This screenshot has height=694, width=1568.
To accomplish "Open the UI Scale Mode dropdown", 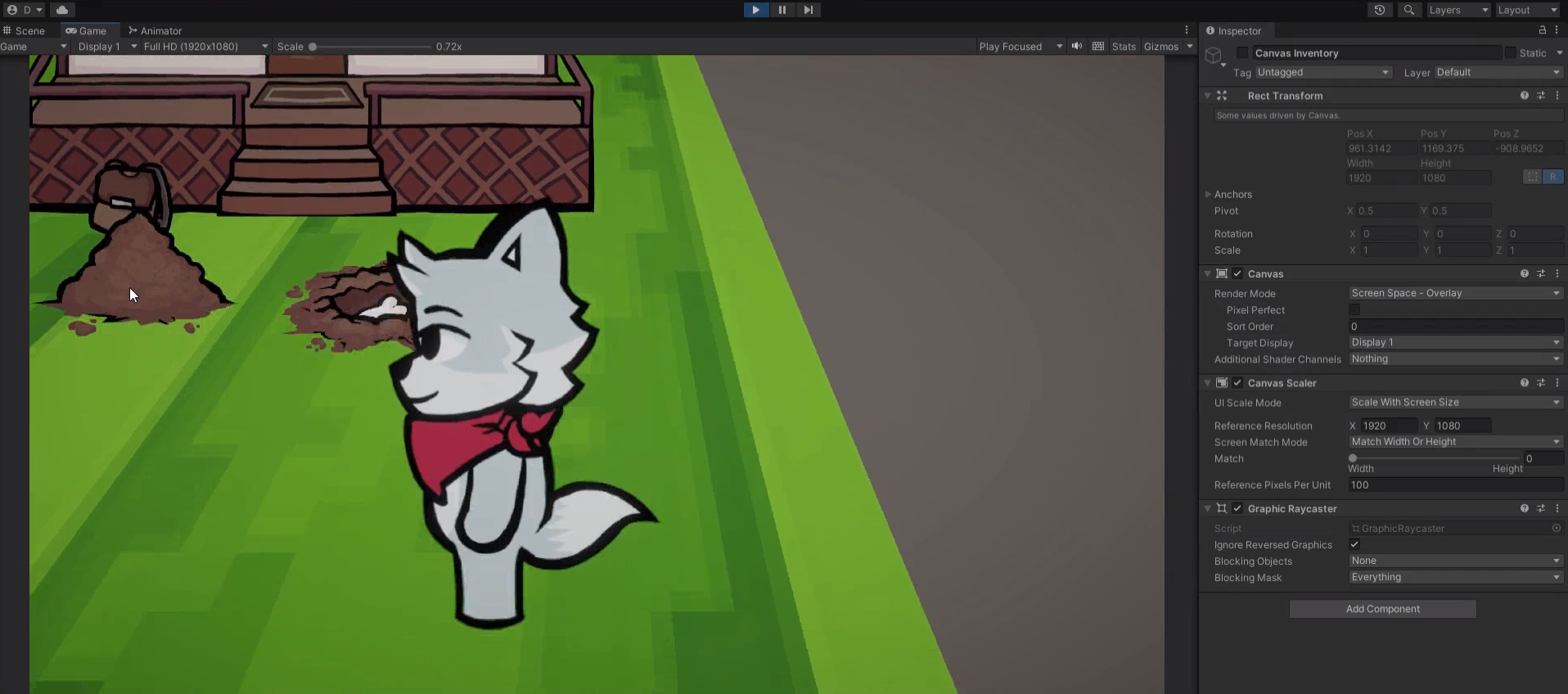I will (1455, 403).
